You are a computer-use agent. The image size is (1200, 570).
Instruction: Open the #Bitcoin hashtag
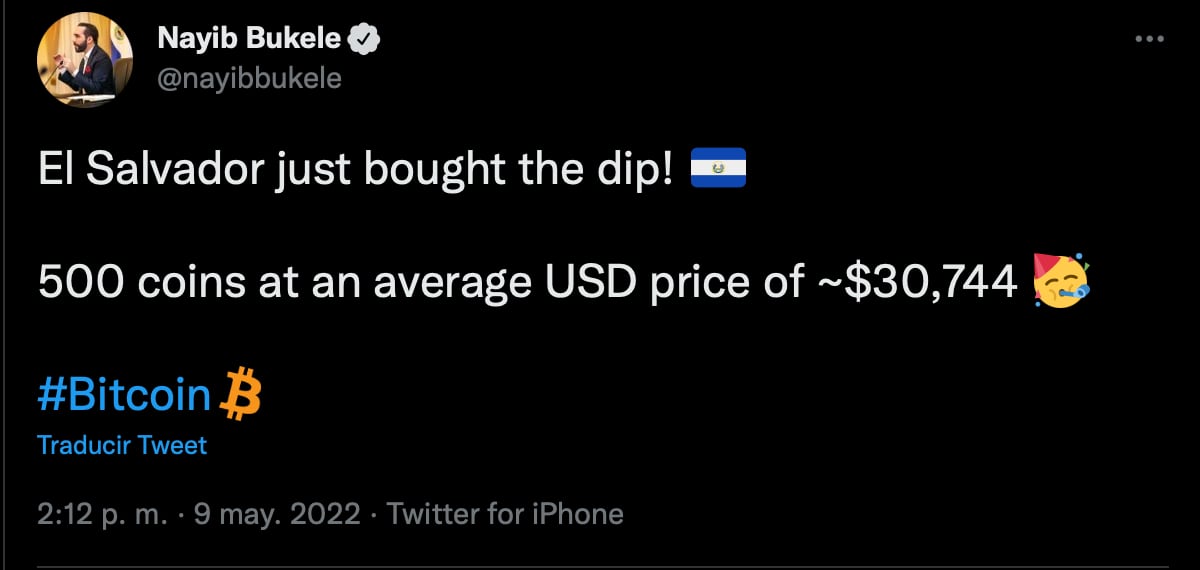(x=124, y=396)
